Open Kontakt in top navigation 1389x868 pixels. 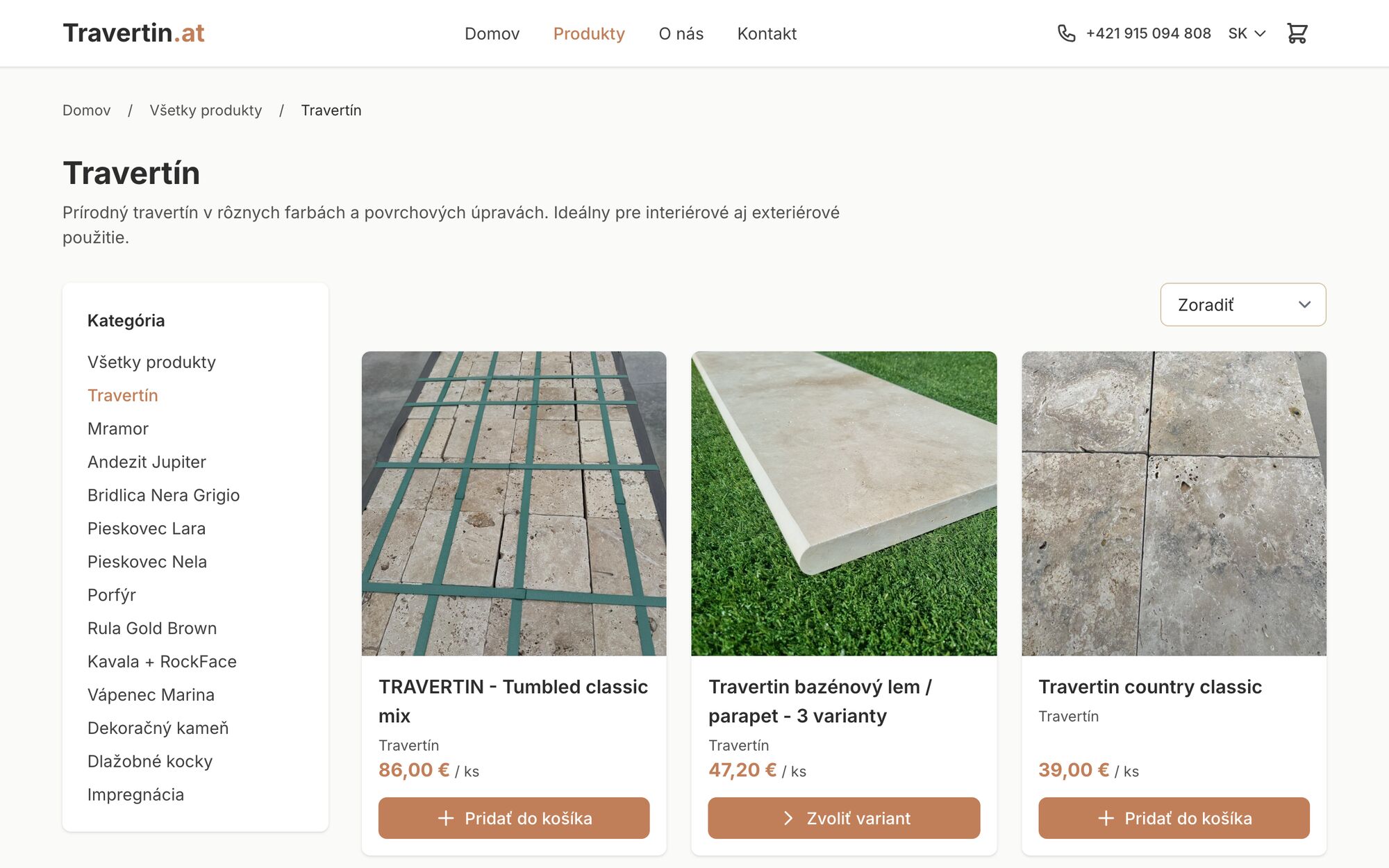point(767,33)
